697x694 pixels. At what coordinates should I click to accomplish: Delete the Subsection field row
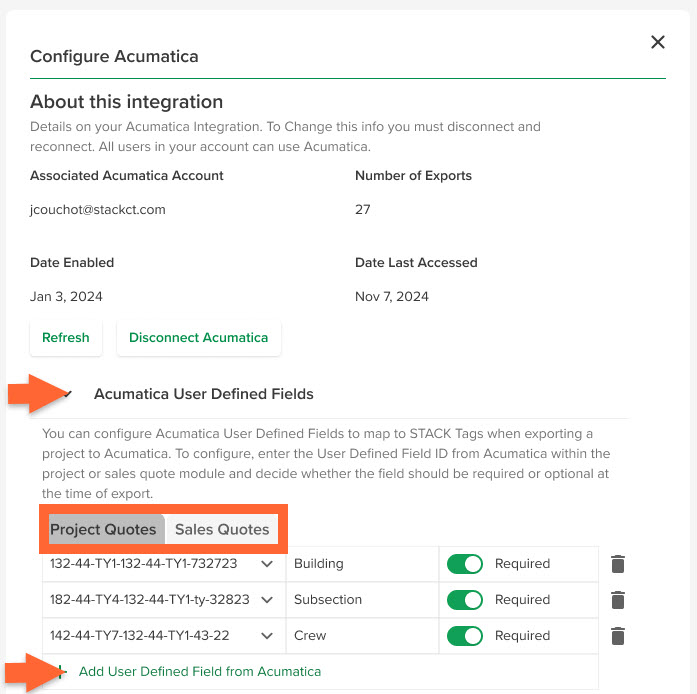(617, 600)
